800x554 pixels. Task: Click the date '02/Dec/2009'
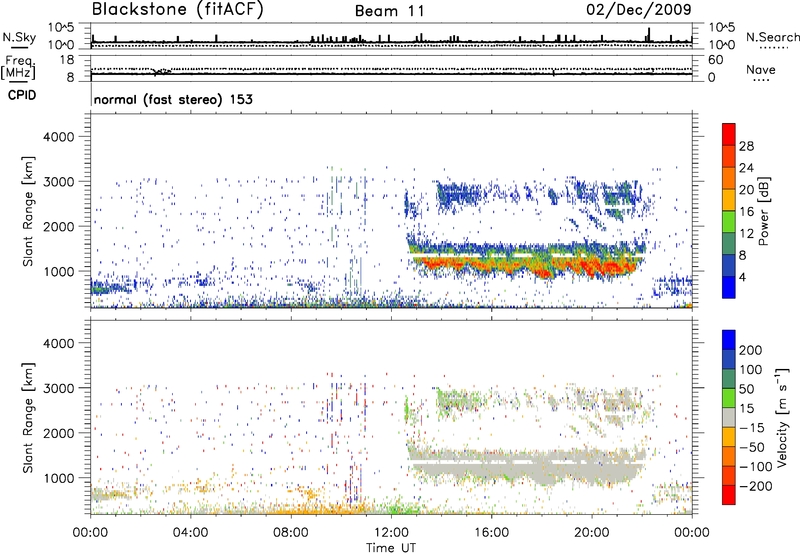(x=639, y=10)
